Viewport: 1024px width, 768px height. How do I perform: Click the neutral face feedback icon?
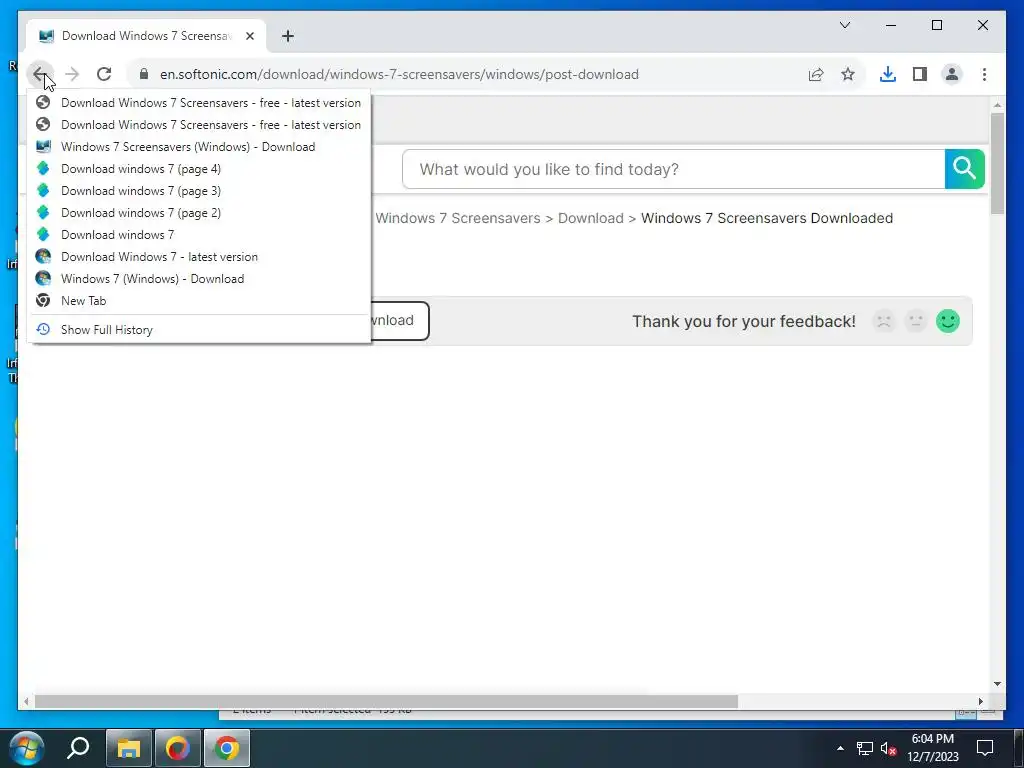coord(916,321)
